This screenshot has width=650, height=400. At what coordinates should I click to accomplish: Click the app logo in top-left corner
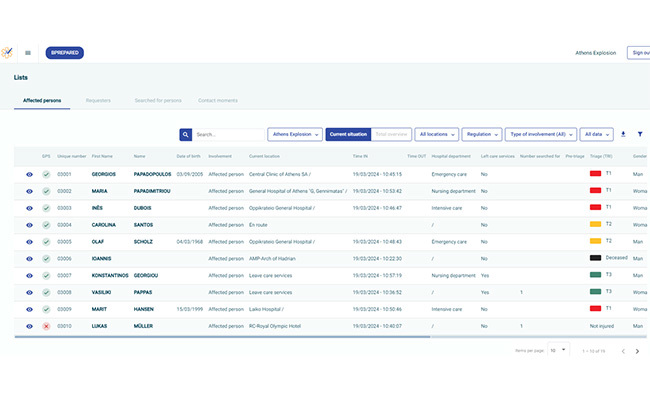[7, 53]
